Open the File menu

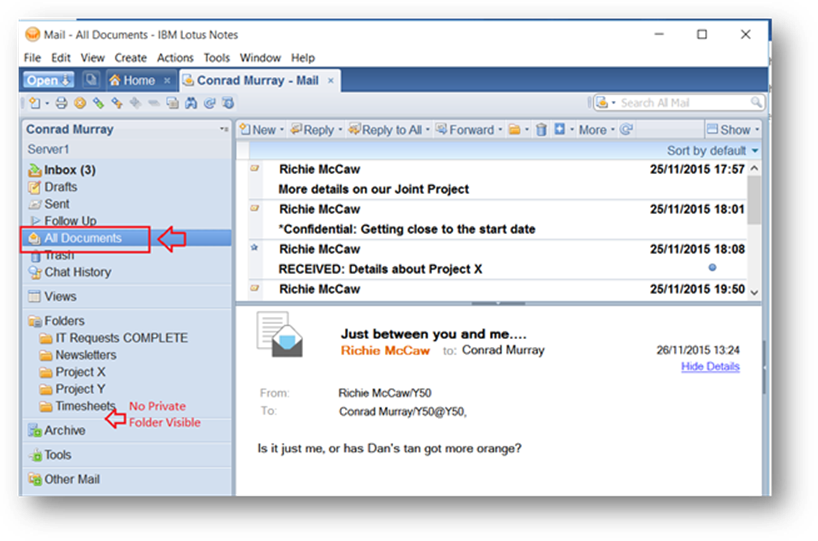click(32, 57)
